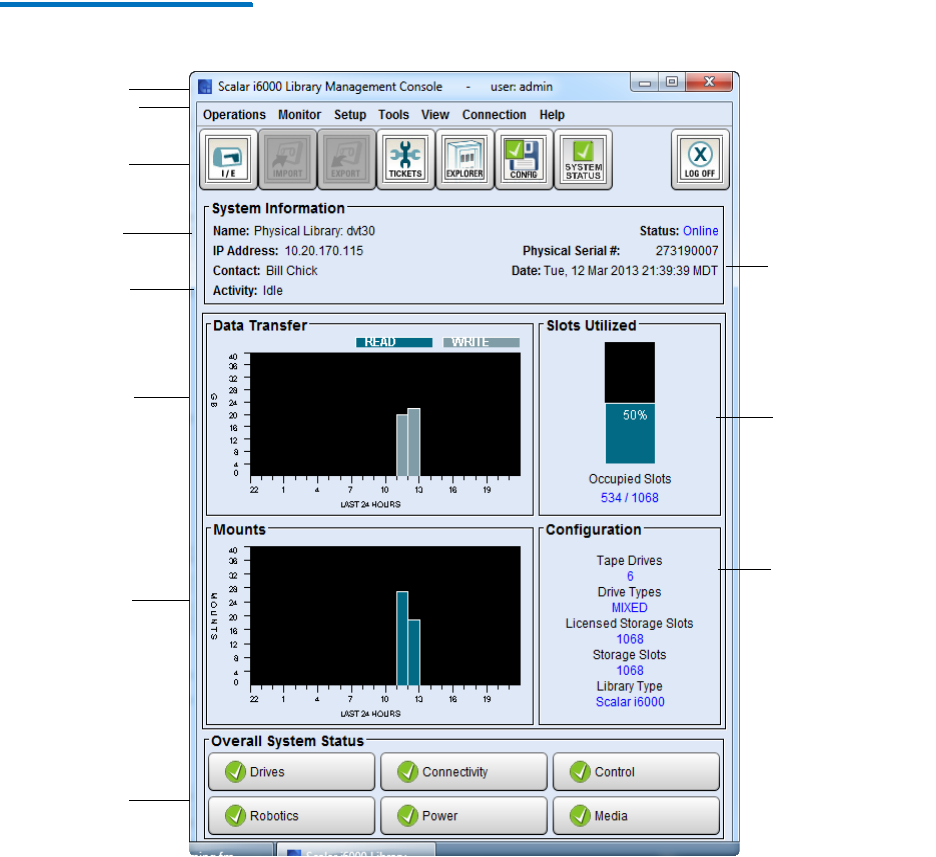The height and width of the screenshot is (857, 936).
Task: Click the Tickets toolbar icon
Action: [x=406, y=159]
